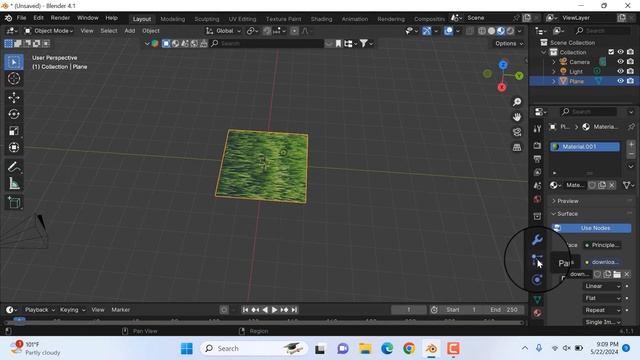The height and width of the screenshot is (360, 640).
Task: Toggle Camera render camera icon in outliner
Action: point(630,62)
